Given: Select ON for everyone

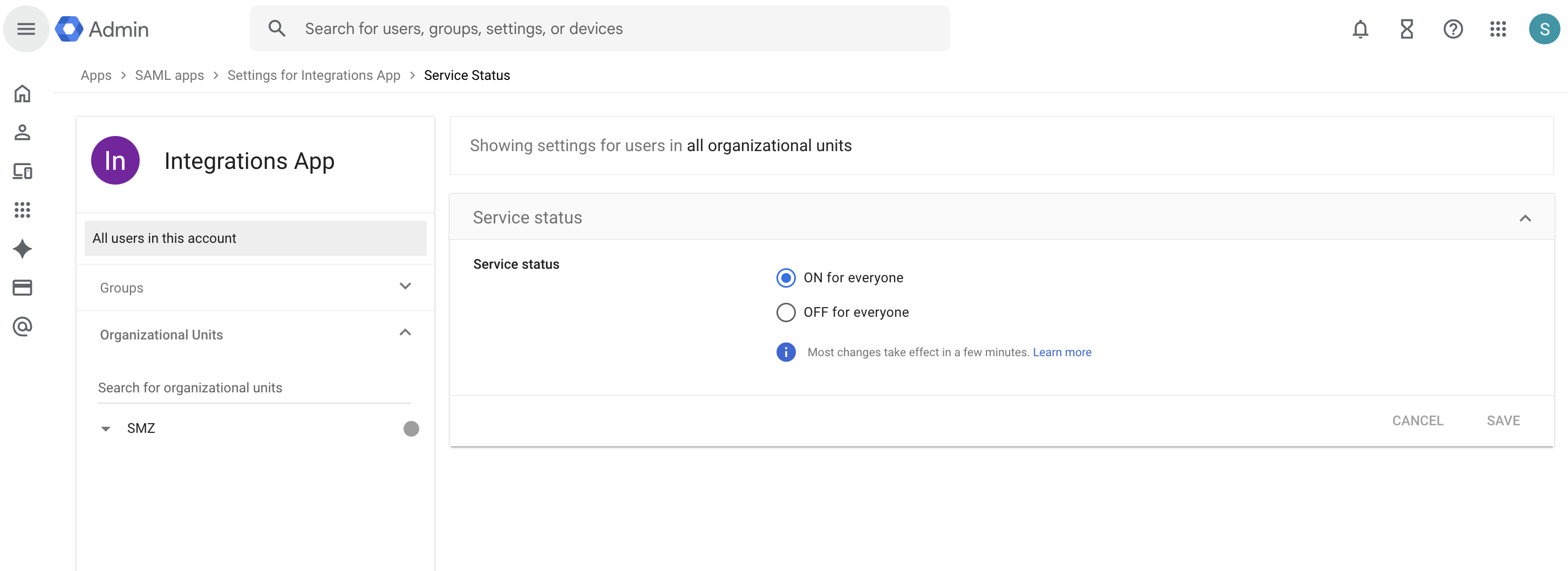Looking at the screenshot, I should point(785,277).
